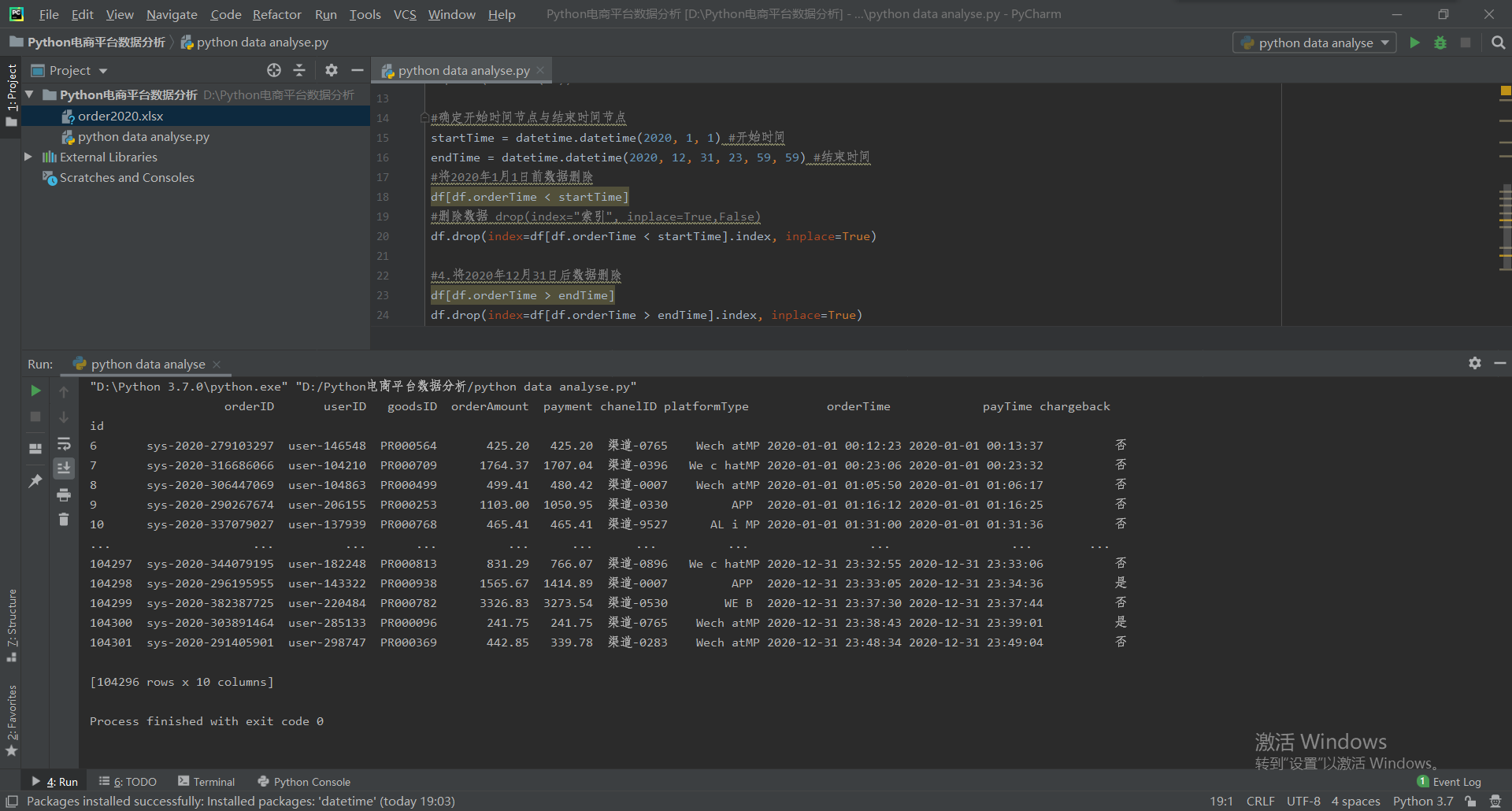
Task: Open the Run panel settings gear
Action: tap(1475, 363)
